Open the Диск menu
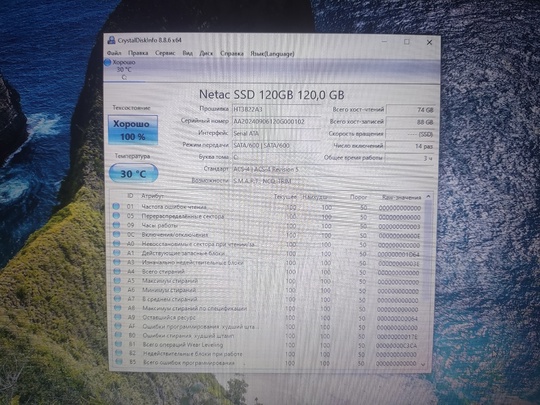The image size is (540, 405). point(206,53)
